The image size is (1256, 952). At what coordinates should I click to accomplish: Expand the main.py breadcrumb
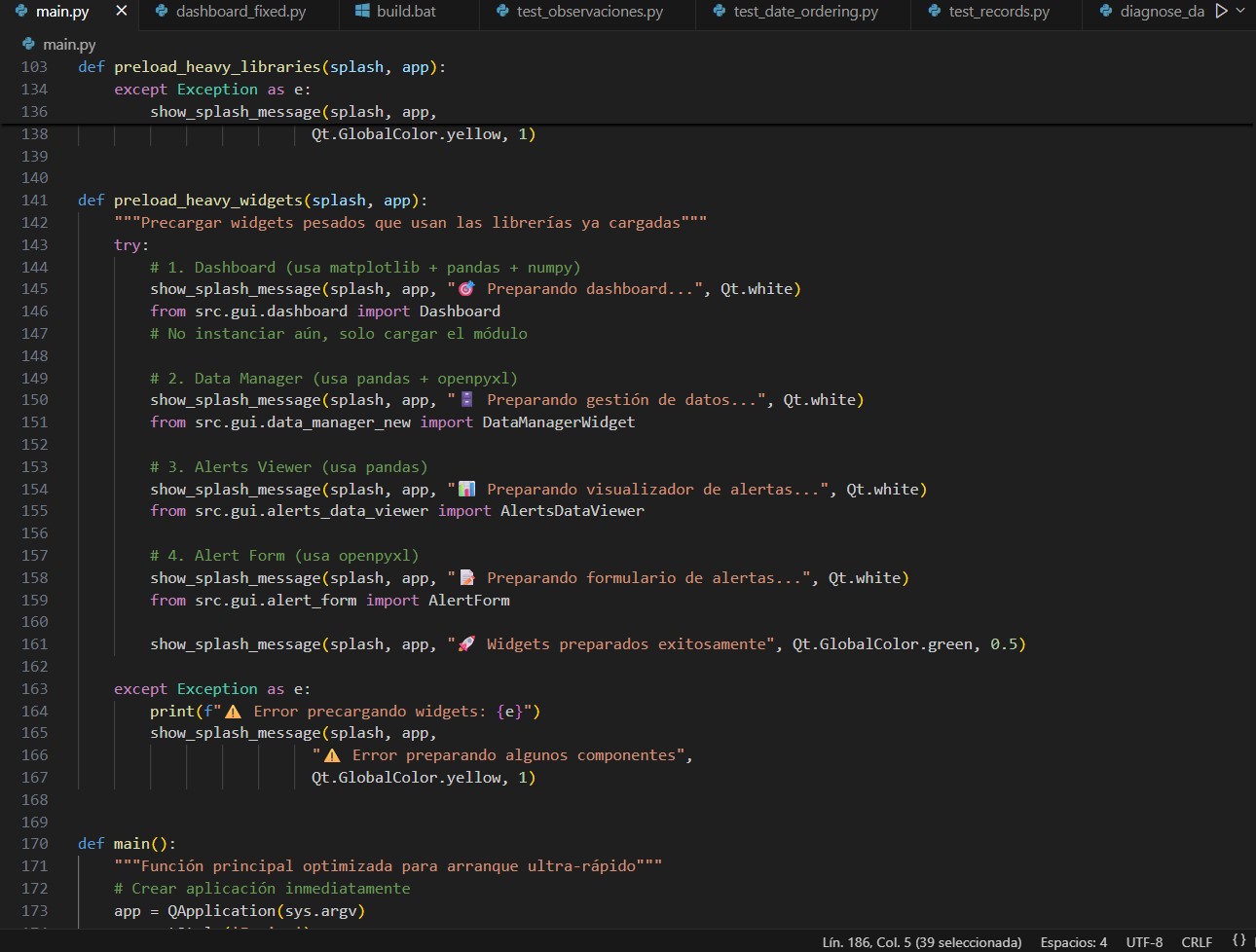(69, 44)
